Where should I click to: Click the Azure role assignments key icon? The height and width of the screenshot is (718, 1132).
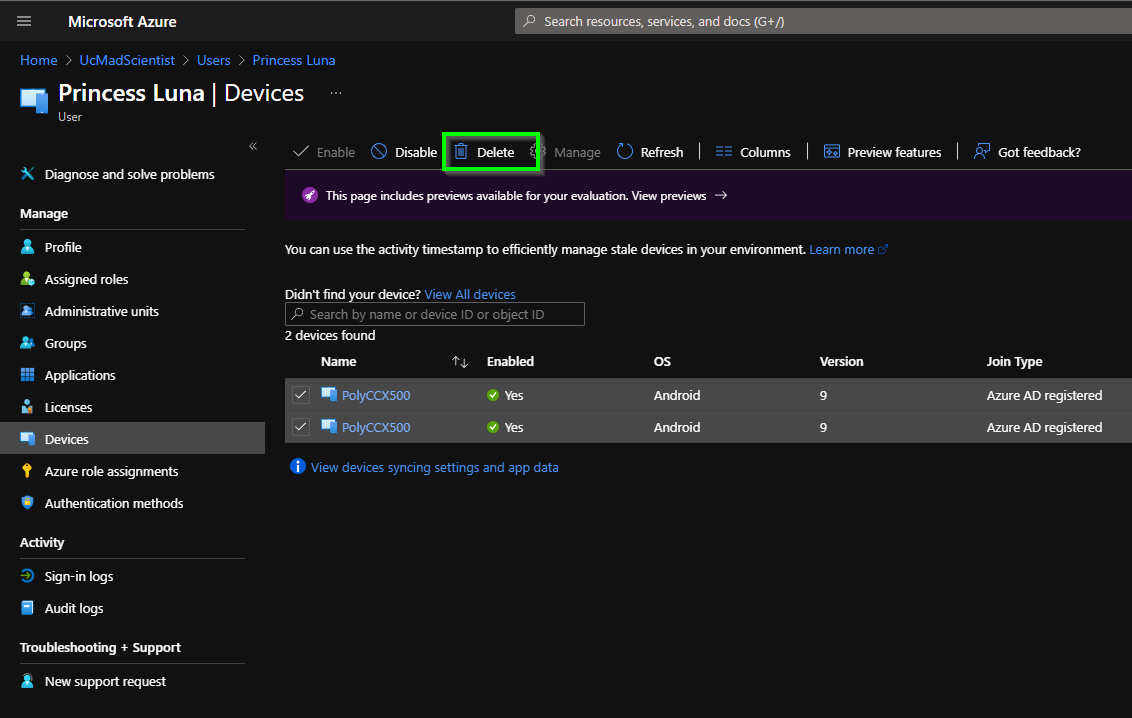[x=27, y=470]
